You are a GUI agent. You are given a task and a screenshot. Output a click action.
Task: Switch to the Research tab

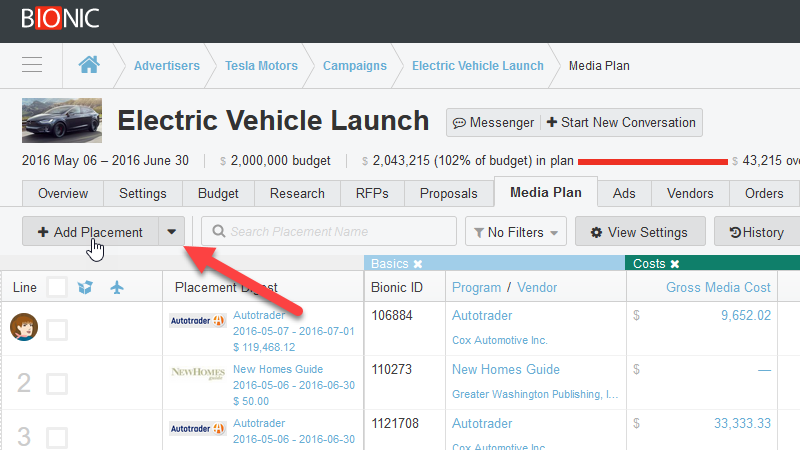click(297, 193)
